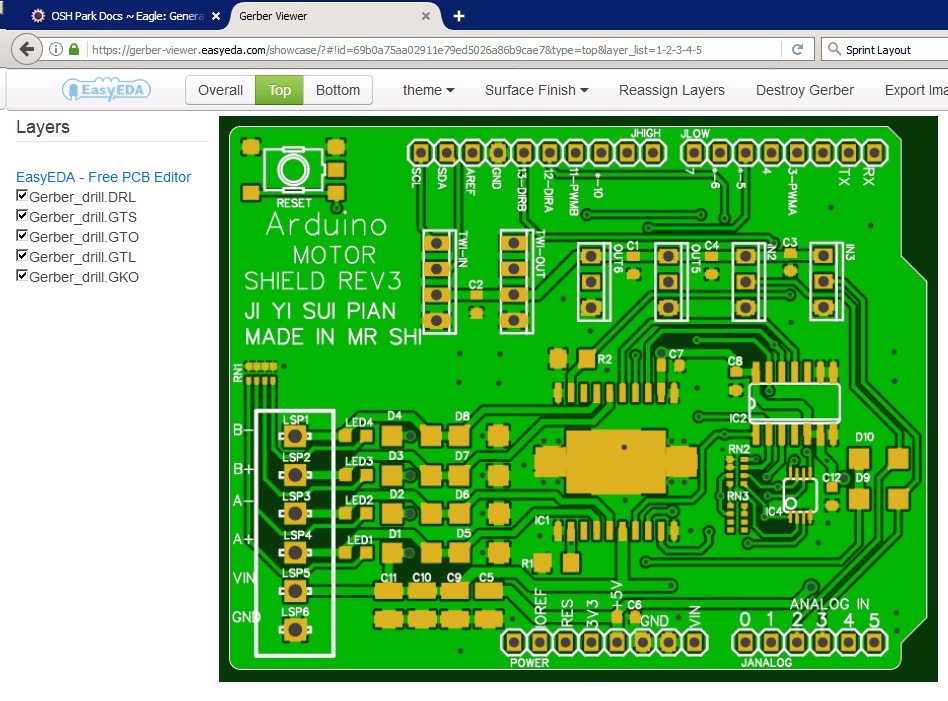Open a new browser tab with plus icon
Viewport: 948px width, 701px height.
(459, 16)
